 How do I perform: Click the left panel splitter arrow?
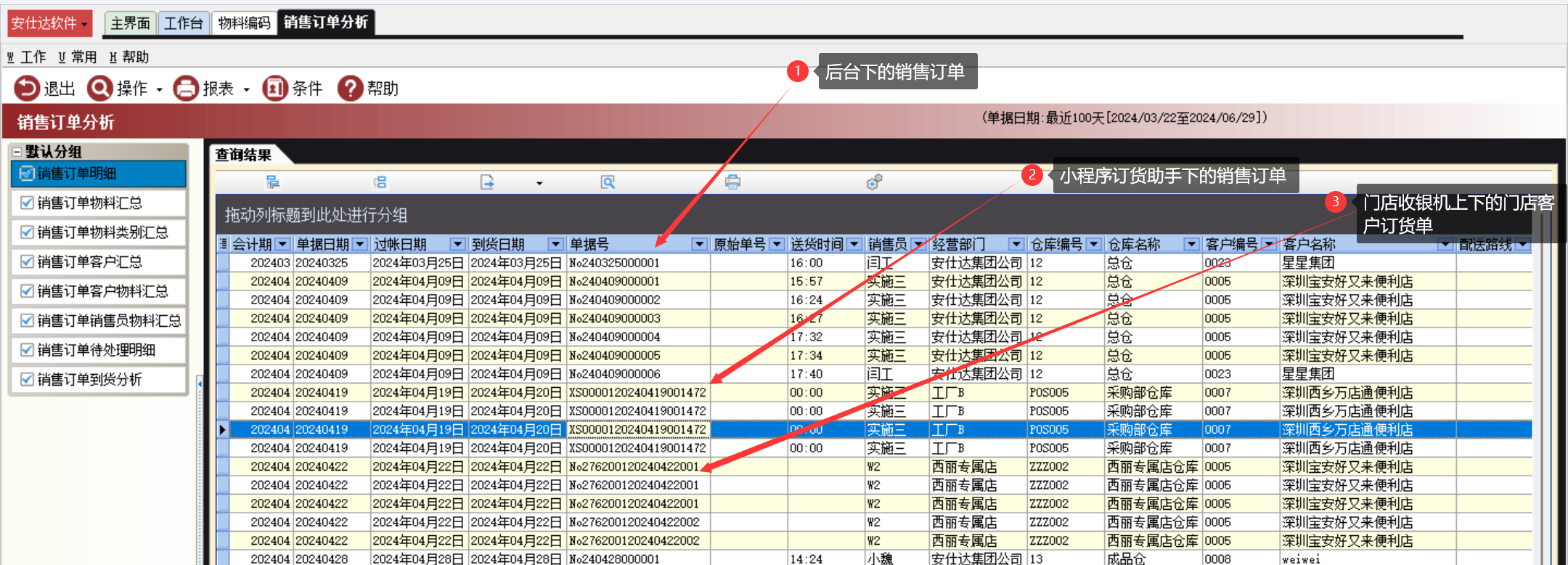[x=200, y=383]
